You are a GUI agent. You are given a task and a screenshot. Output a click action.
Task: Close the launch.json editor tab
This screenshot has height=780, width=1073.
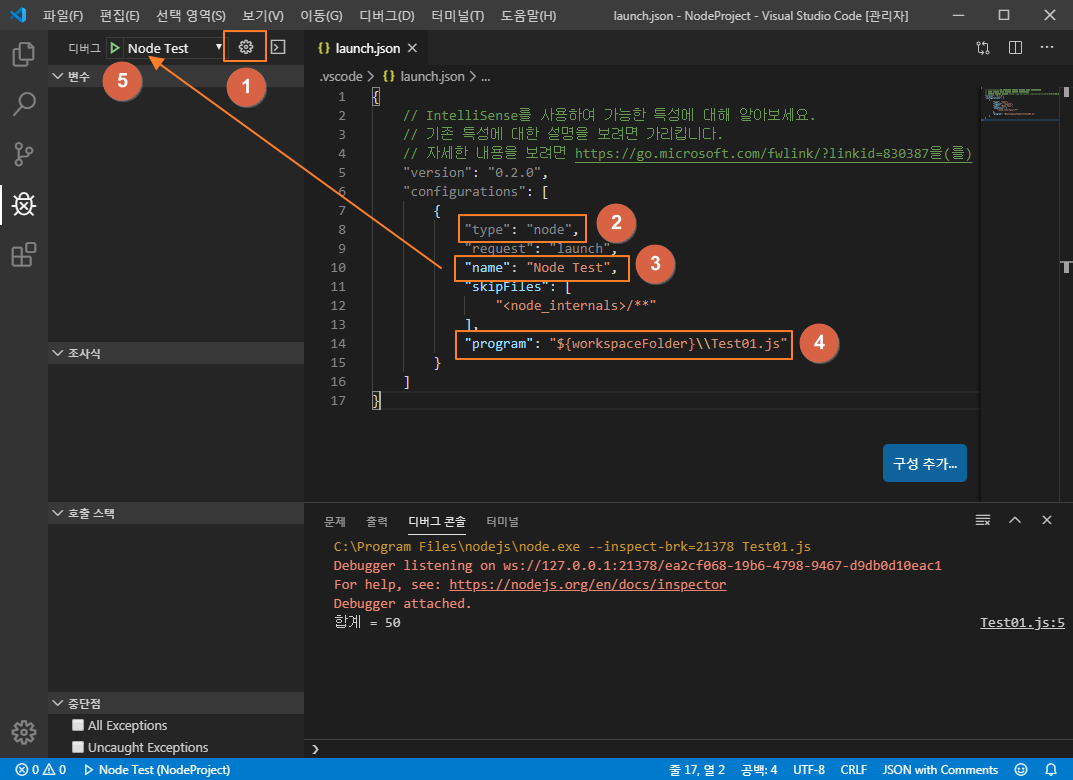point(412,48)
